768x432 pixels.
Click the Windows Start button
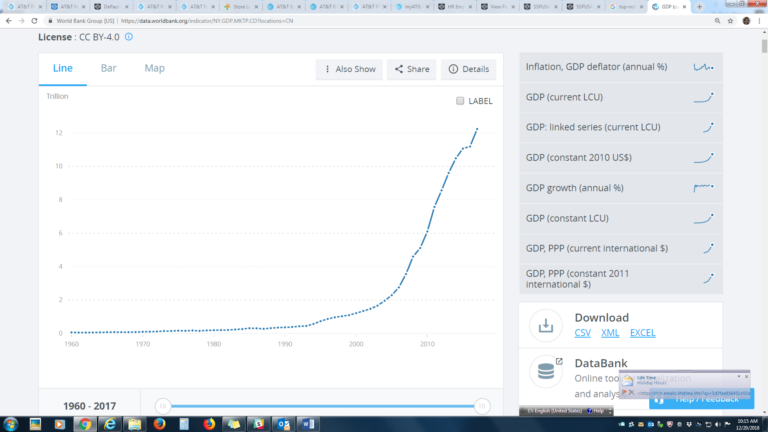coord(10,424)
